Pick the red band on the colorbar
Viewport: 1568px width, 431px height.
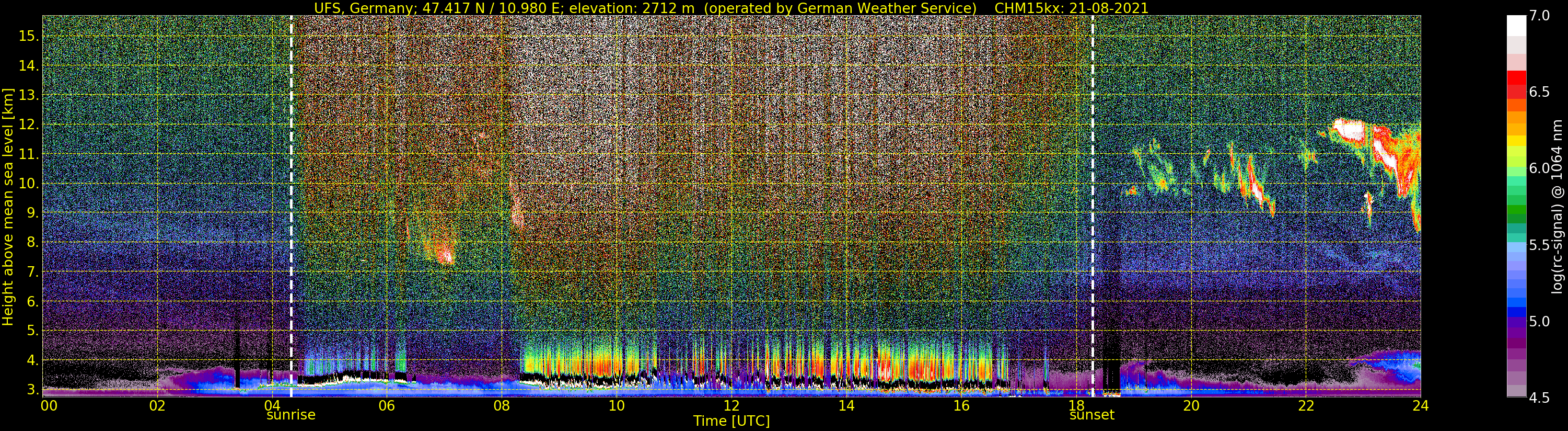pyautogui.click(x=1516, y=82)
